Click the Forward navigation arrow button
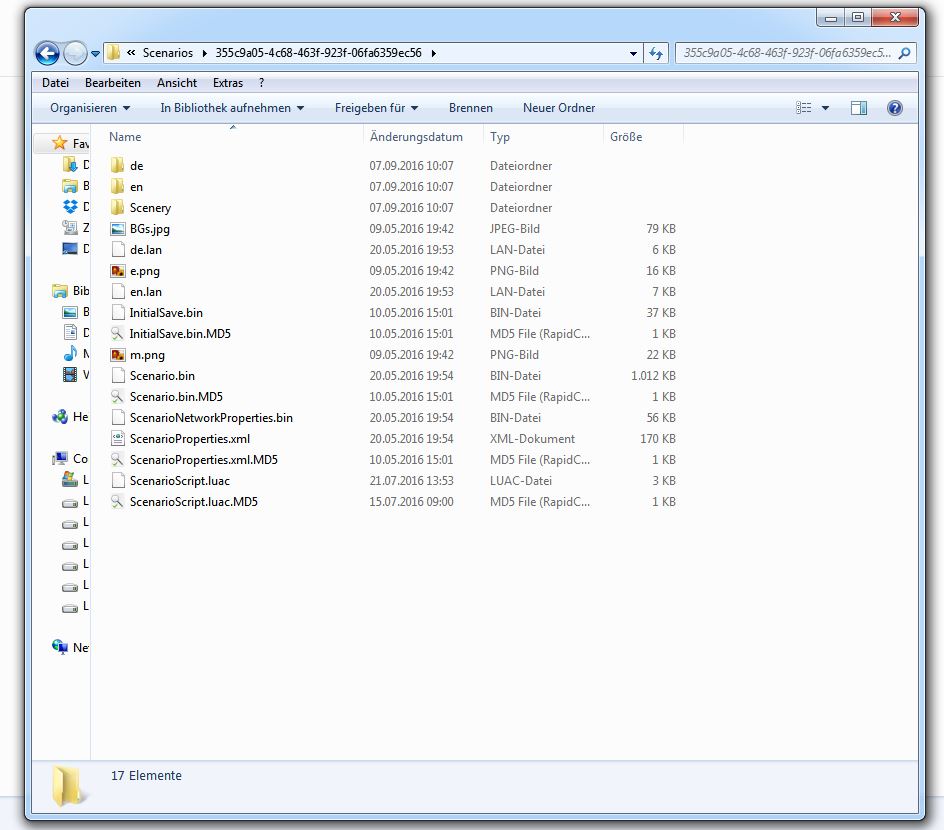Screen dimensions: 944x830 click(x=75, y=53)
